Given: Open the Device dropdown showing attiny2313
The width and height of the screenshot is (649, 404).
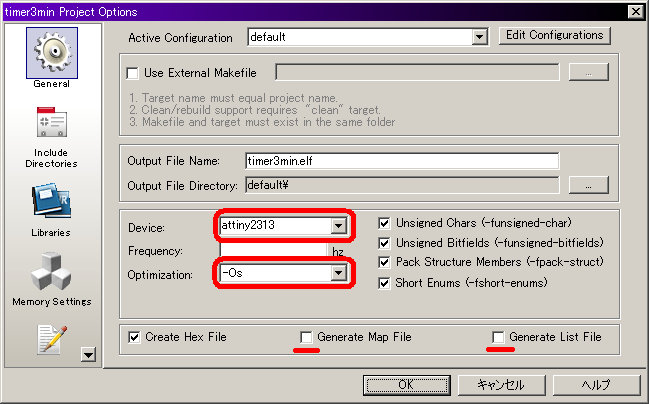Looking at the screenshot, I should tap(339, 226).
